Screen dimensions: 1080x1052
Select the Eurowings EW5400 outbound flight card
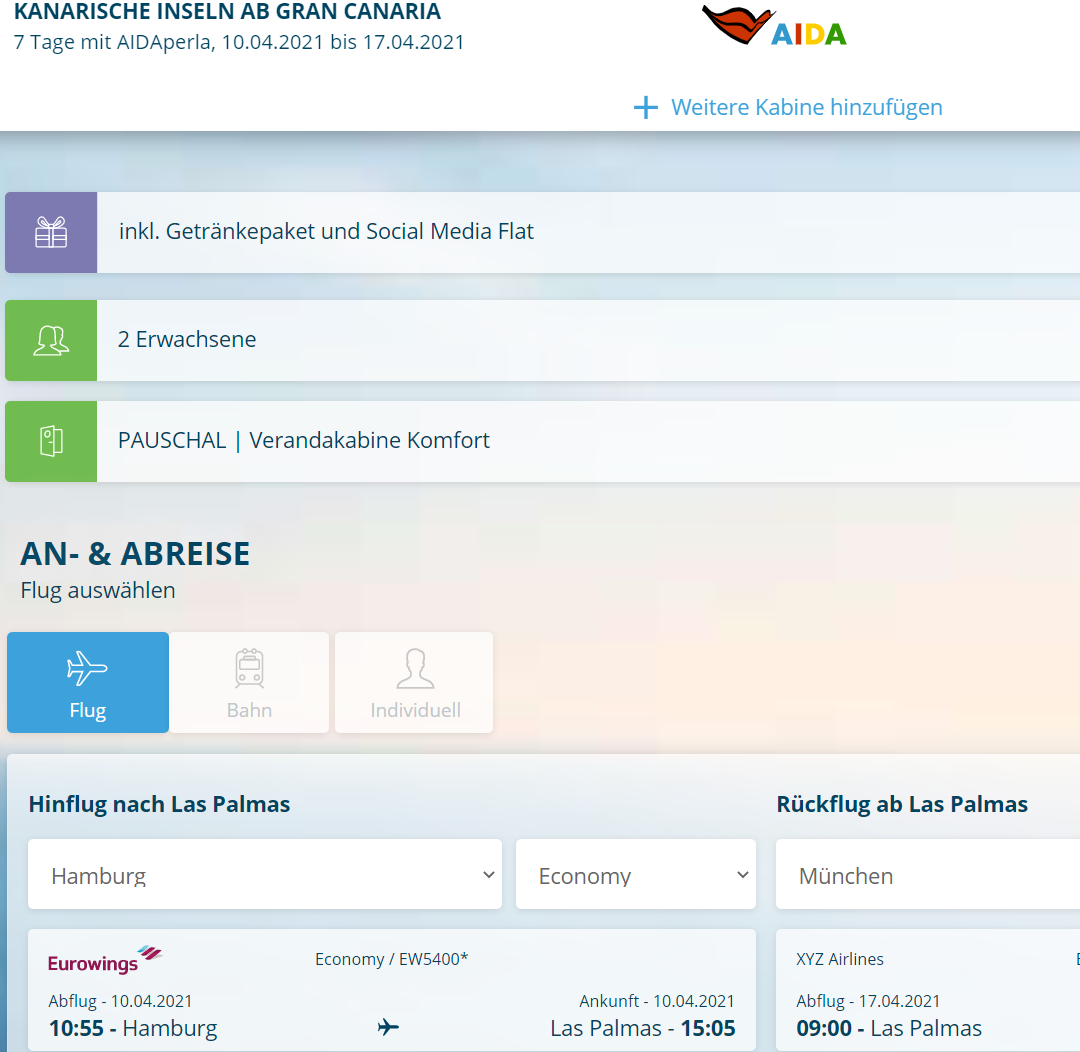[392, 991]
